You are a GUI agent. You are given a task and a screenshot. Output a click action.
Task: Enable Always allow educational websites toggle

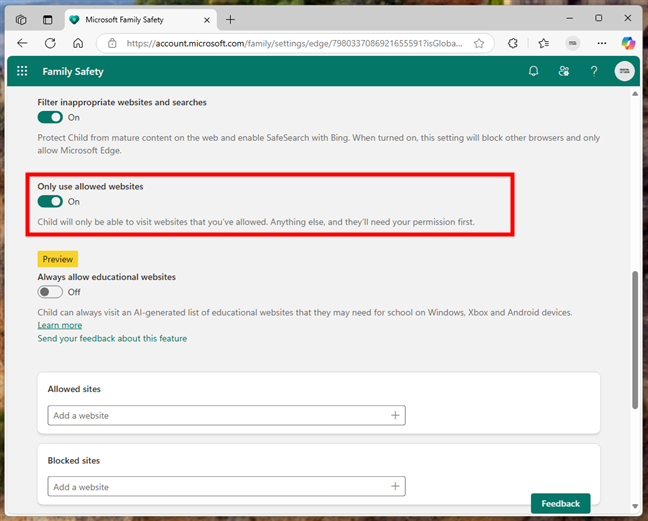(50, 292)
